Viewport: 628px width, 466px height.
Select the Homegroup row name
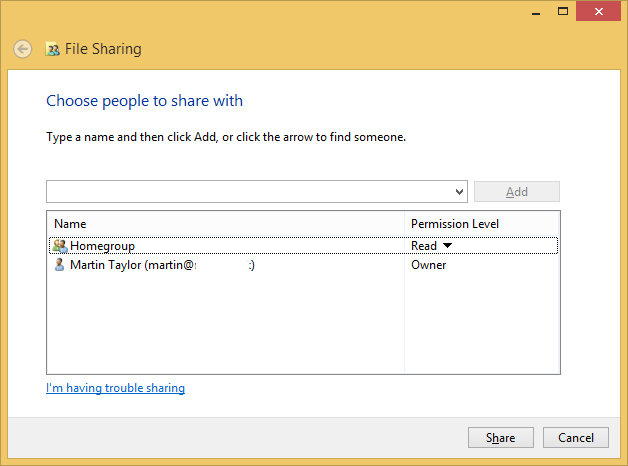pos(102,246)
